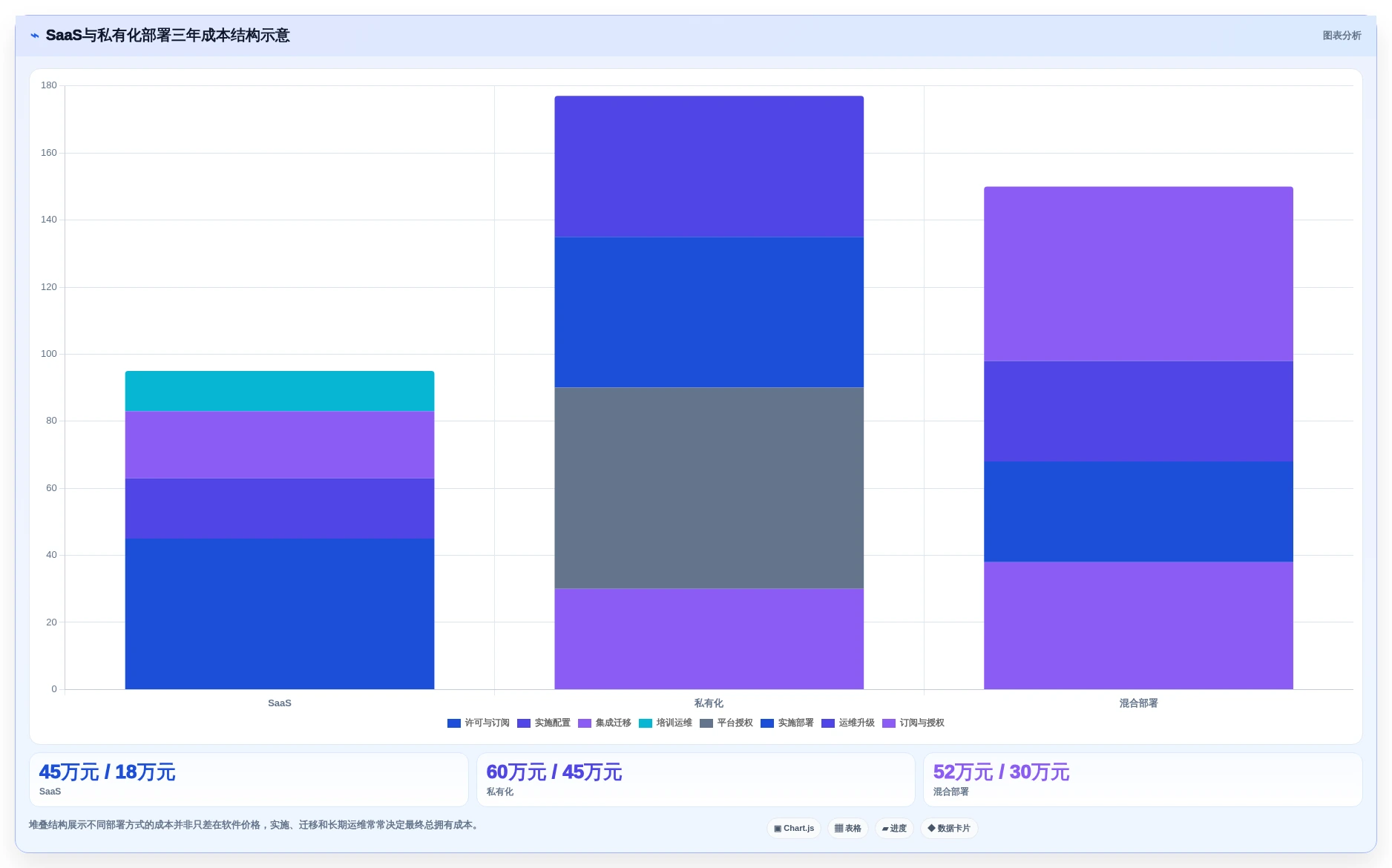
Task: Click the 实施部署 legend color box
Action: [x=767, y=723]
